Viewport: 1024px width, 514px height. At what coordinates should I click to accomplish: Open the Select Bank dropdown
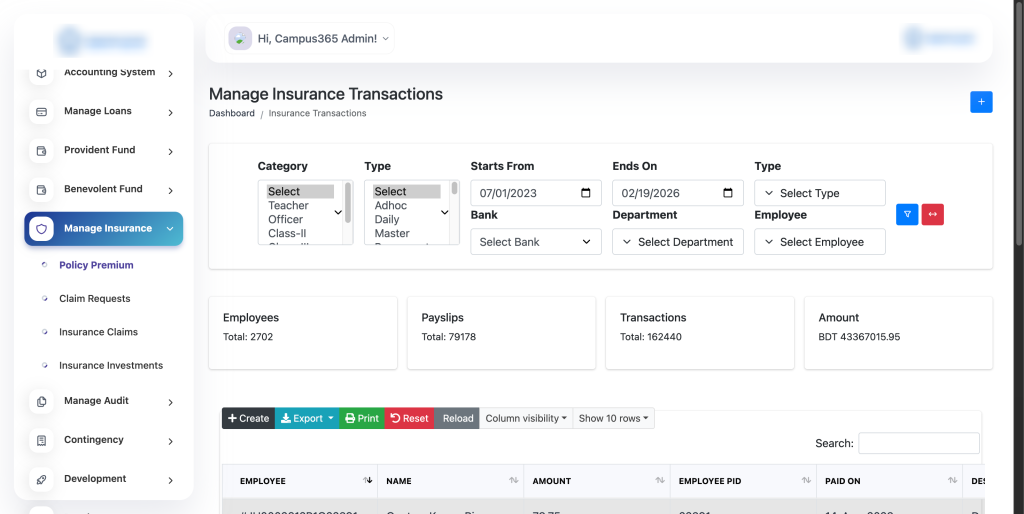click(535, 242)
